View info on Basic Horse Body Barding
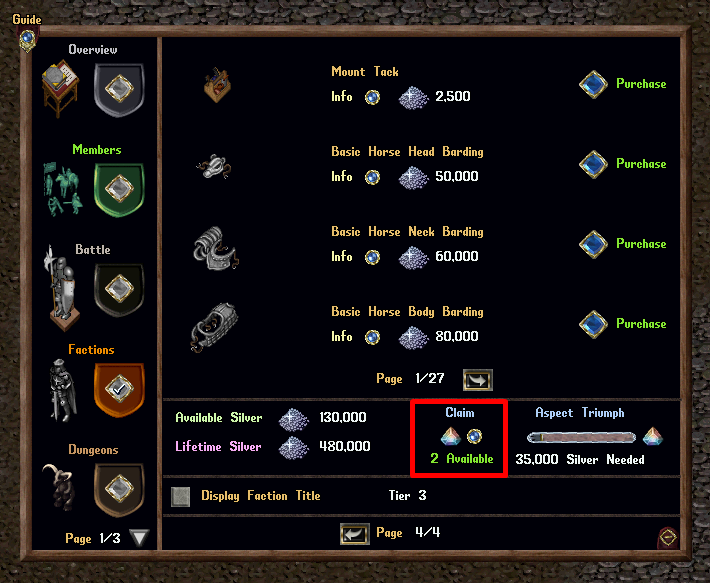Image resolution: width=710 pixels, height=583 pixels. (x=372, y=337)
